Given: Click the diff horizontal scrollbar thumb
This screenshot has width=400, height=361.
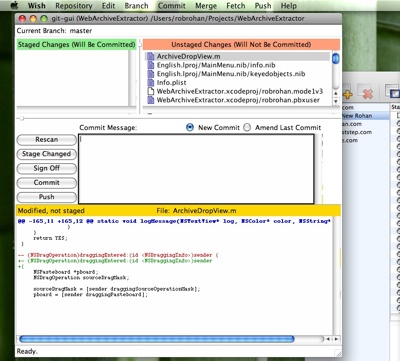Looking at the screenshot, I should (157, 339).
